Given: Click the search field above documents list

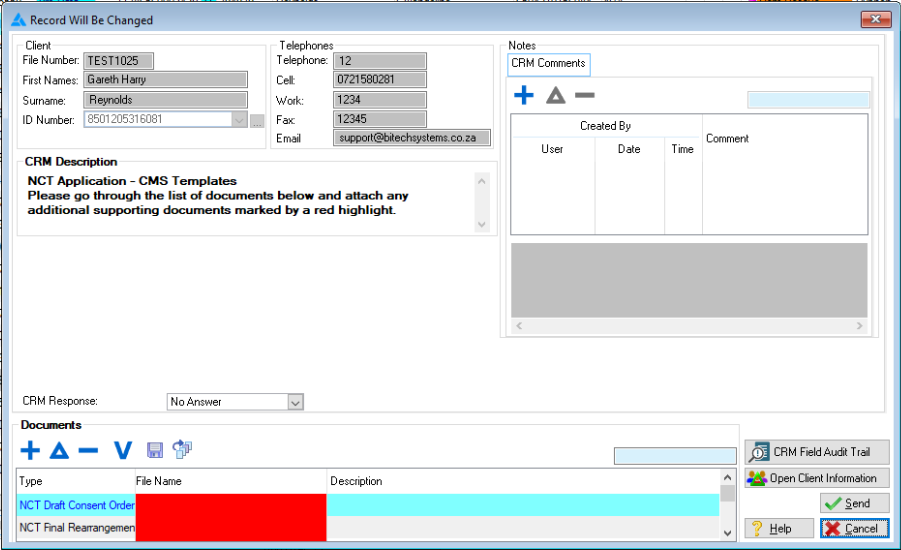Looking at the screenshot, I should (673, 456).
